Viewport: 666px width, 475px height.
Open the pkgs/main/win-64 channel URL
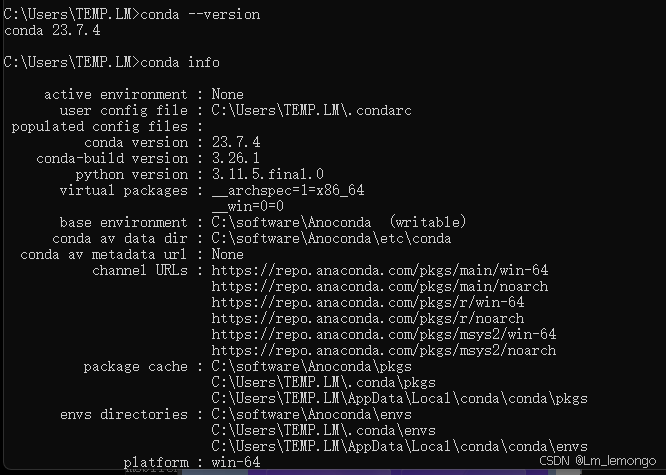(x=380, y=270)
